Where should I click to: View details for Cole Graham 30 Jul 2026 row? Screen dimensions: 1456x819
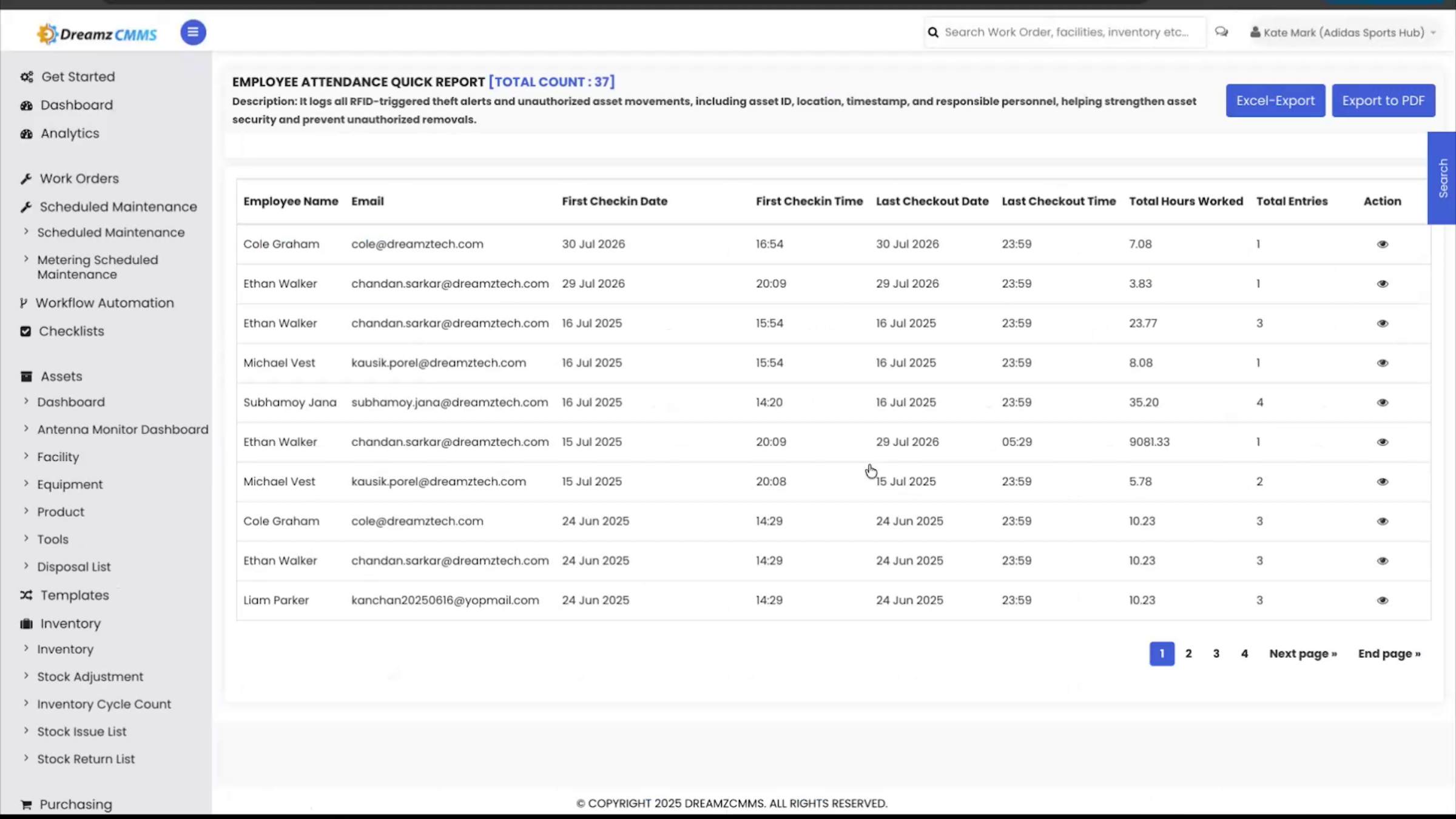coord(1382,244)
